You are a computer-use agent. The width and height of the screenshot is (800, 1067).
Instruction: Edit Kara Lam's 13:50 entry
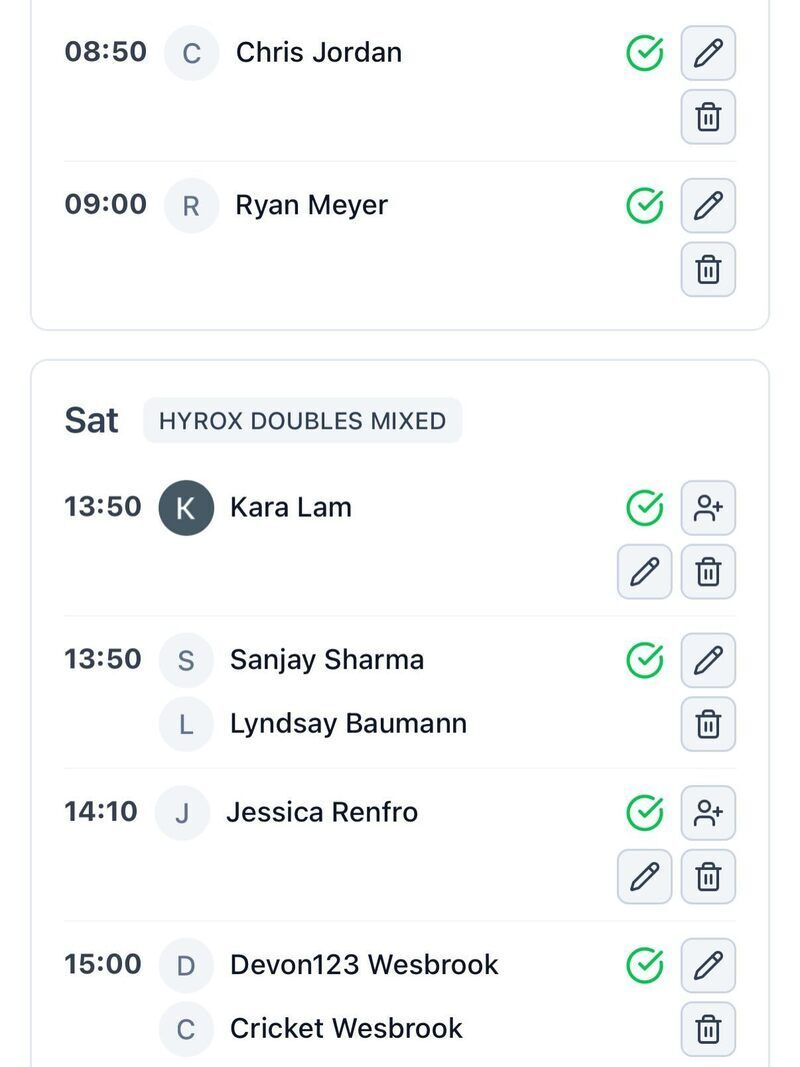pyautogui.click(x=644, y=572)
